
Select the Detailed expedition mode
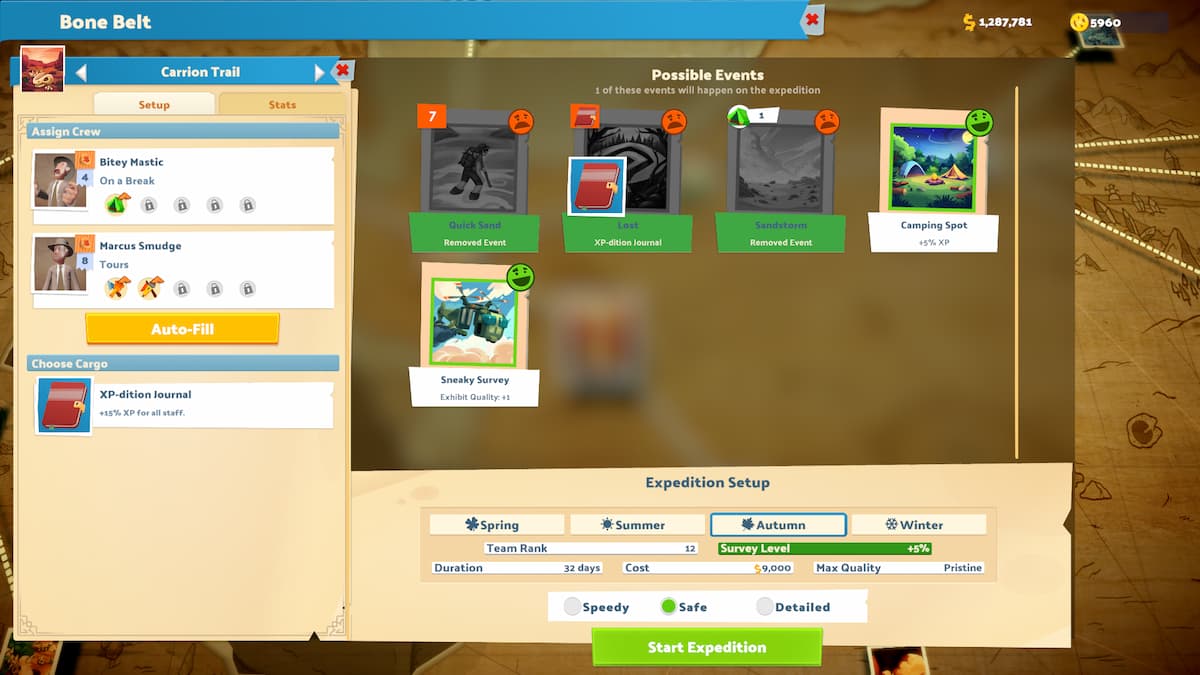coord(765,607)
